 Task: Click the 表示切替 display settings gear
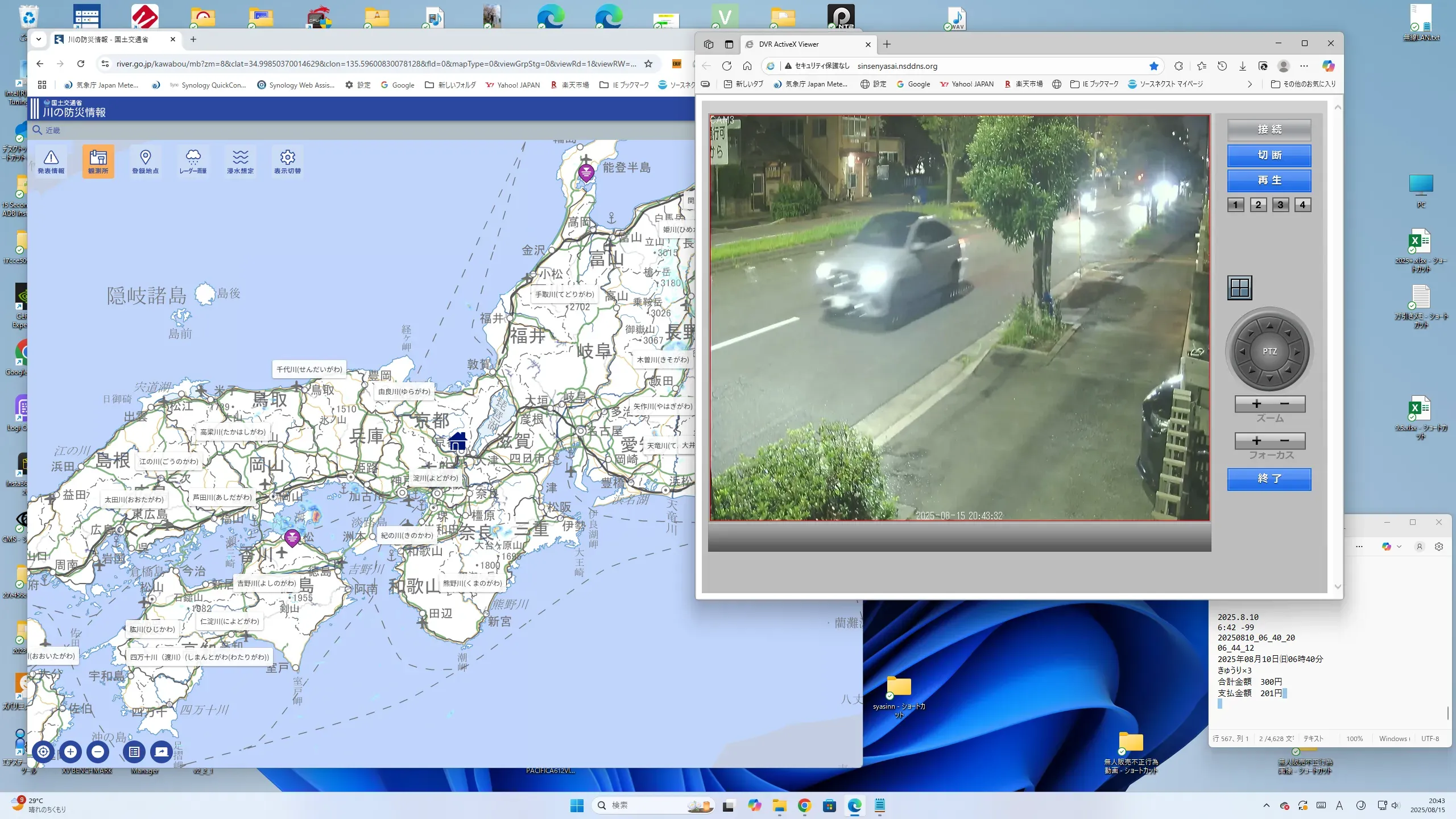(x=287, y=162)
